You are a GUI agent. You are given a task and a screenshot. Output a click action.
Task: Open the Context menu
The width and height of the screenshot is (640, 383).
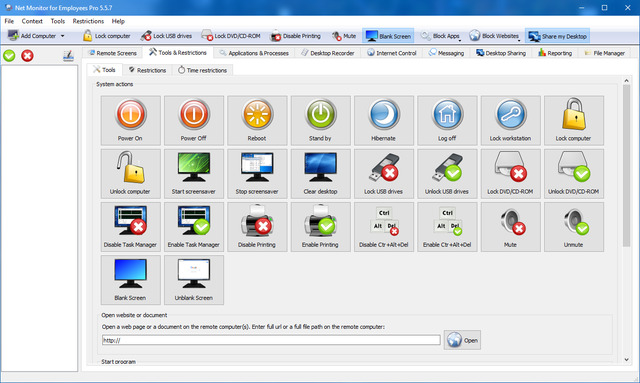[32, 21]
